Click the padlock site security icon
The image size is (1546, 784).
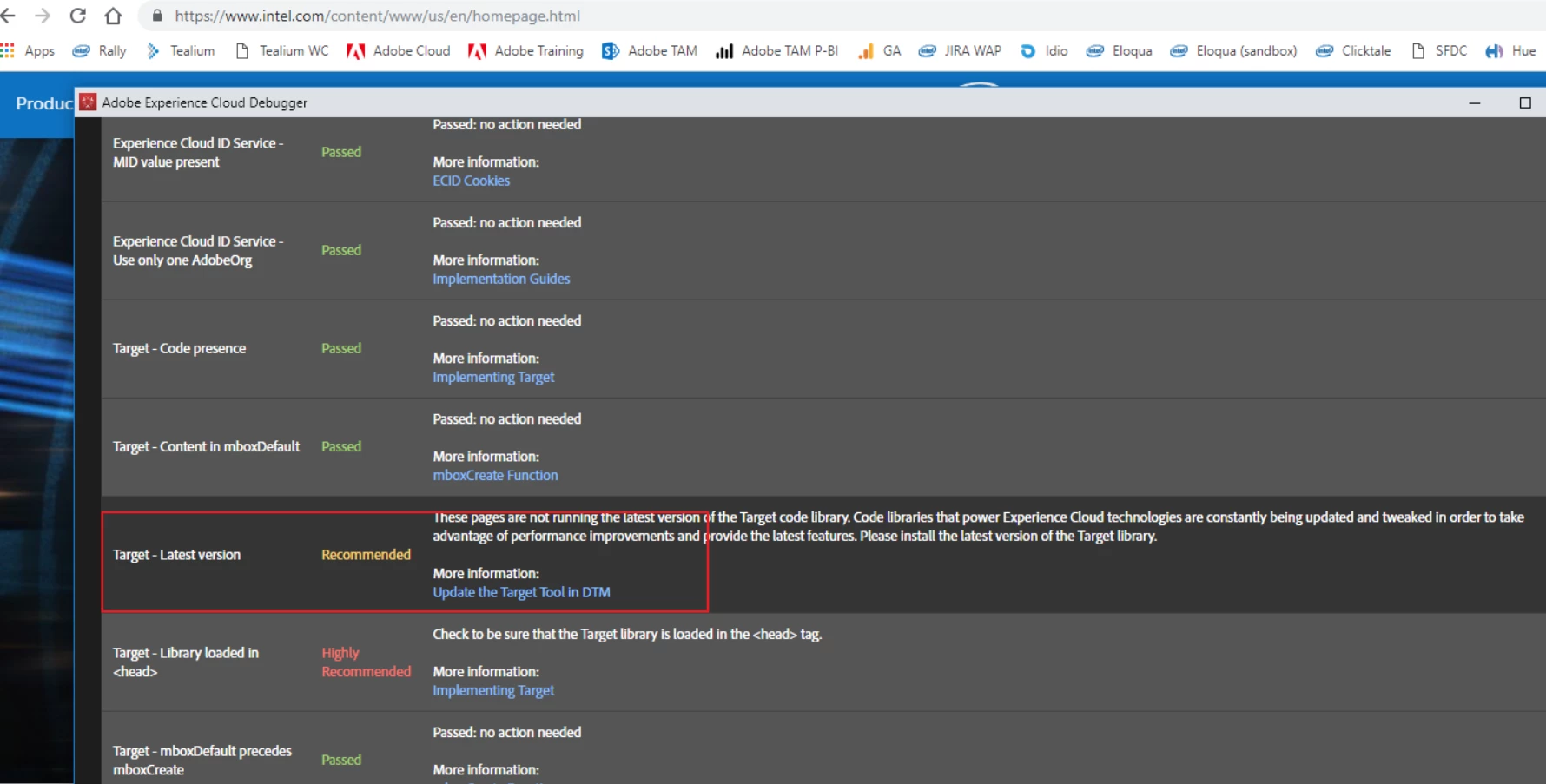tap(157, 16)
